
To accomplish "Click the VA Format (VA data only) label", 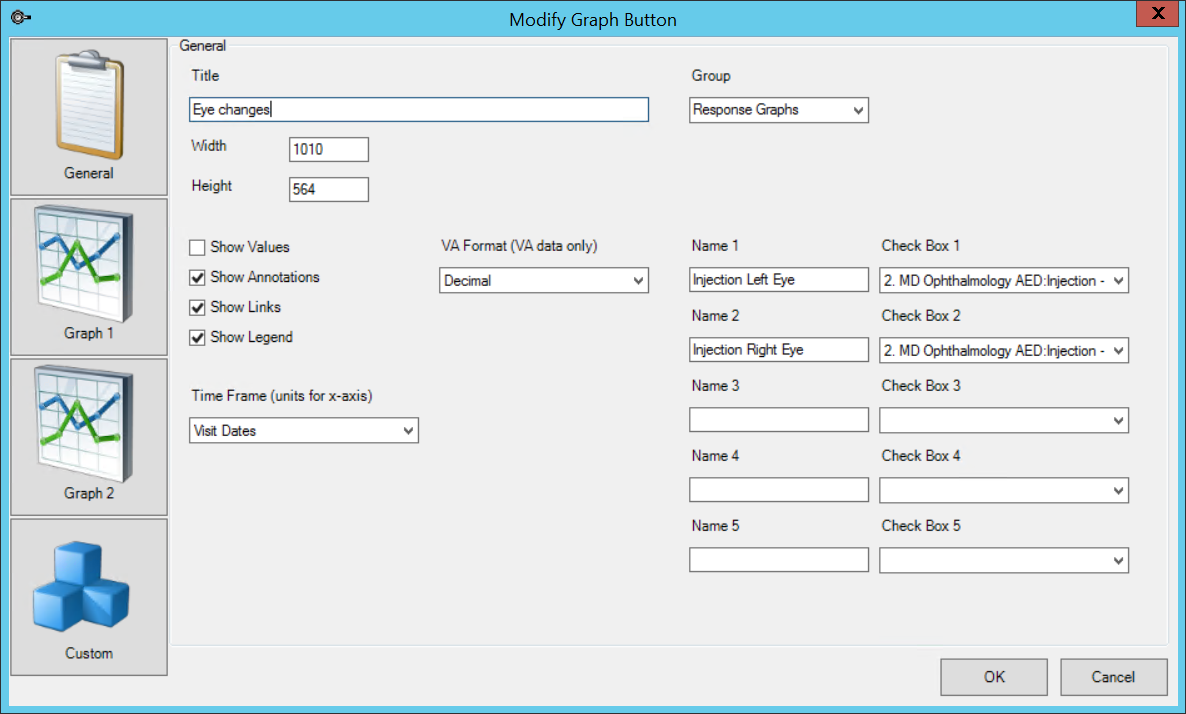I will click(519, 247).
